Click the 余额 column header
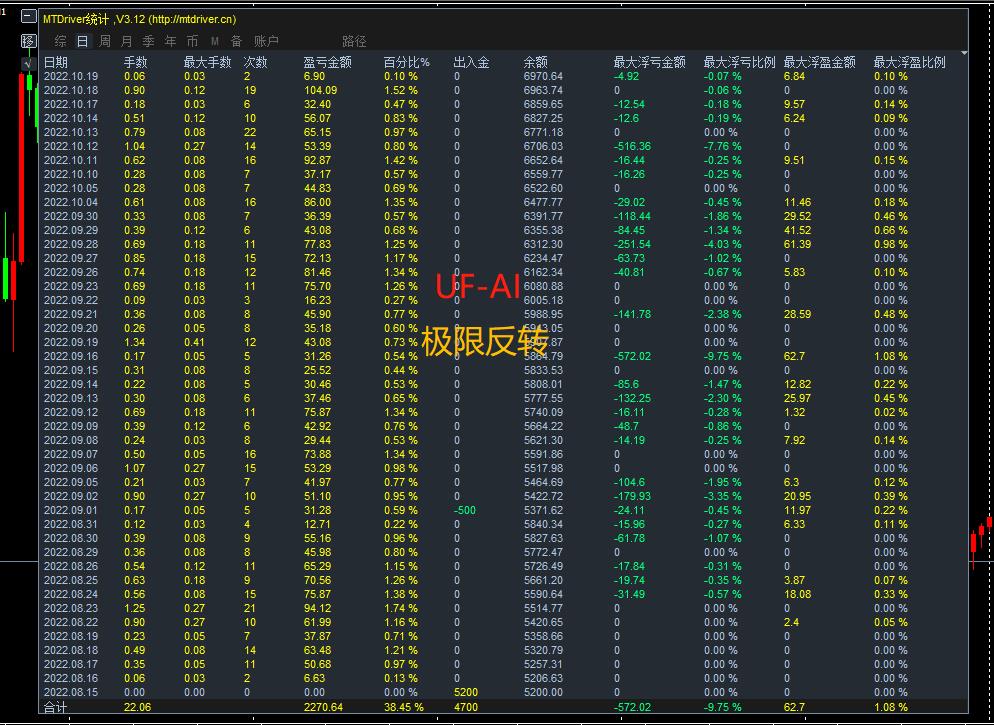The width and height of the screenshot is (994, 725). click(535, 60)
